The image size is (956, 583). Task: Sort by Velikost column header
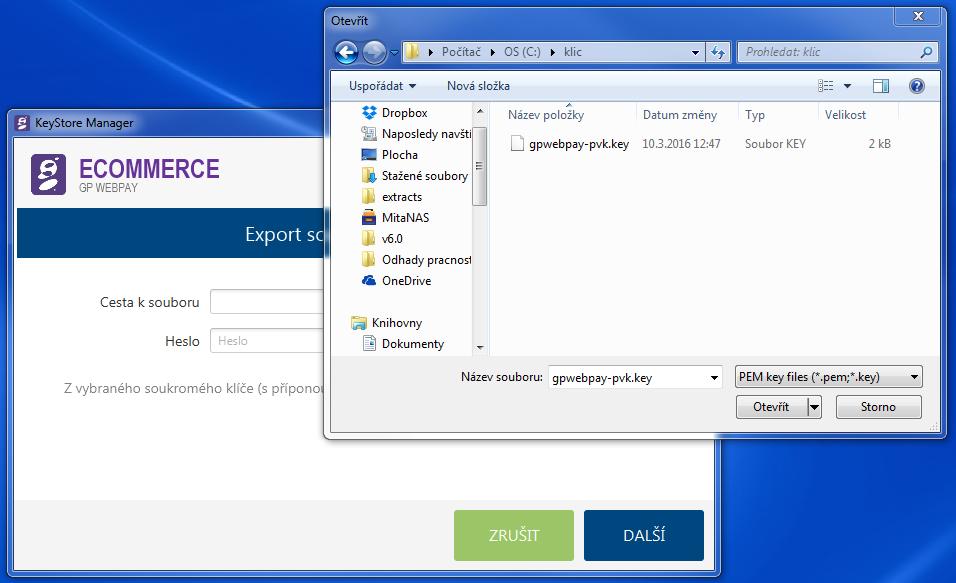tap(845, 115)
